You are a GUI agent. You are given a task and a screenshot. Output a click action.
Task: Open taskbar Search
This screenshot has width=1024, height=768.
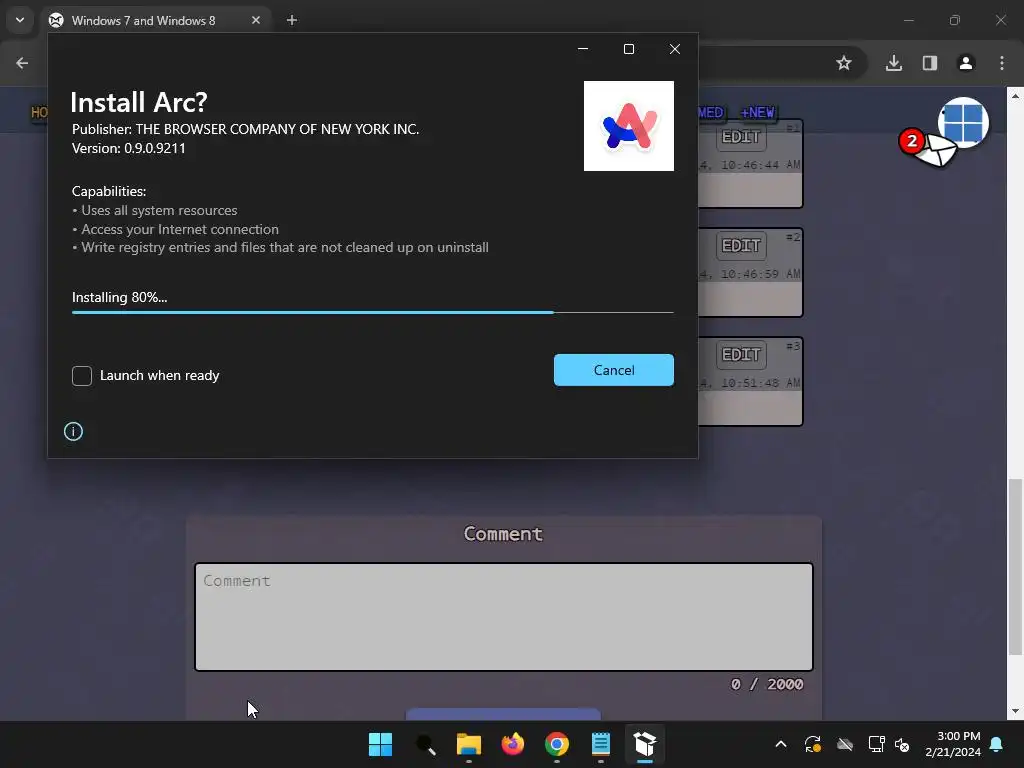click(425, 744)
